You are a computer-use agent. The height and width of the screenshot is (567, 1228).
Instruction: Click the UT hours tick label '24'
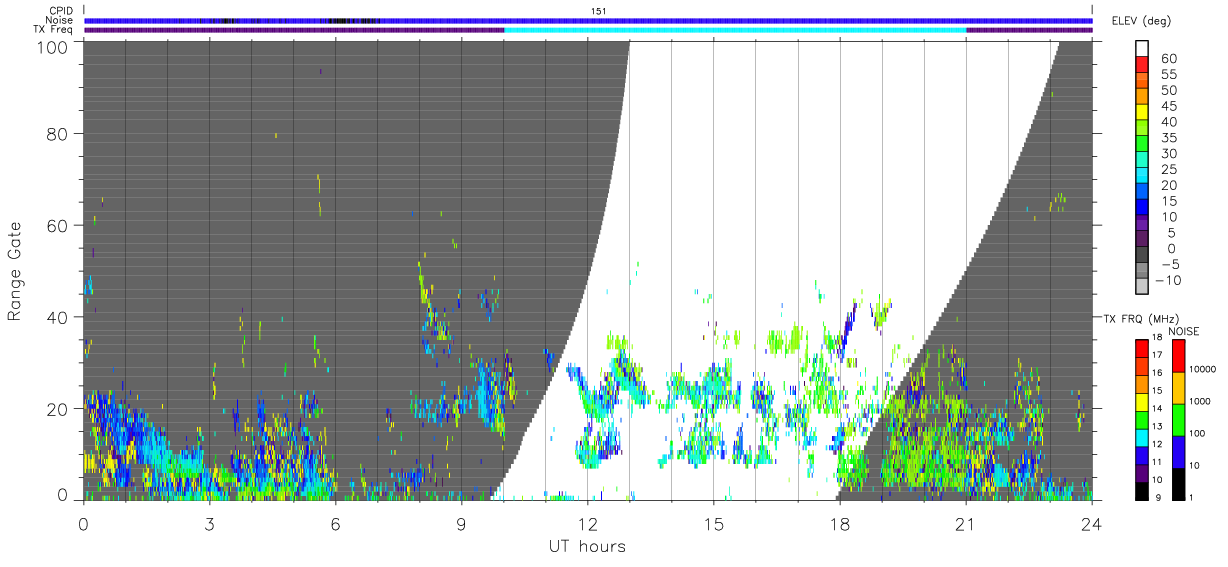pyautogui.click(x=1092, y=523)
